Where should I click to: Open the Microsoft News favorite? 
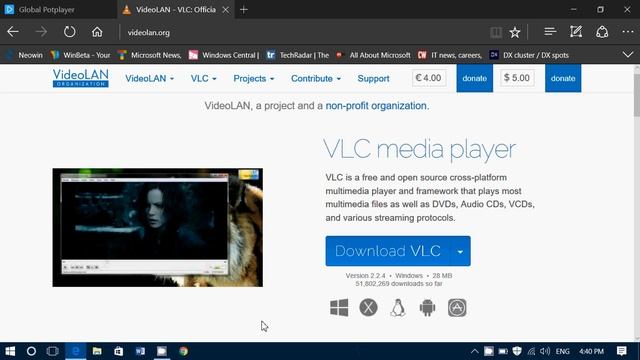pyautogui.click(x=149, y=55)
